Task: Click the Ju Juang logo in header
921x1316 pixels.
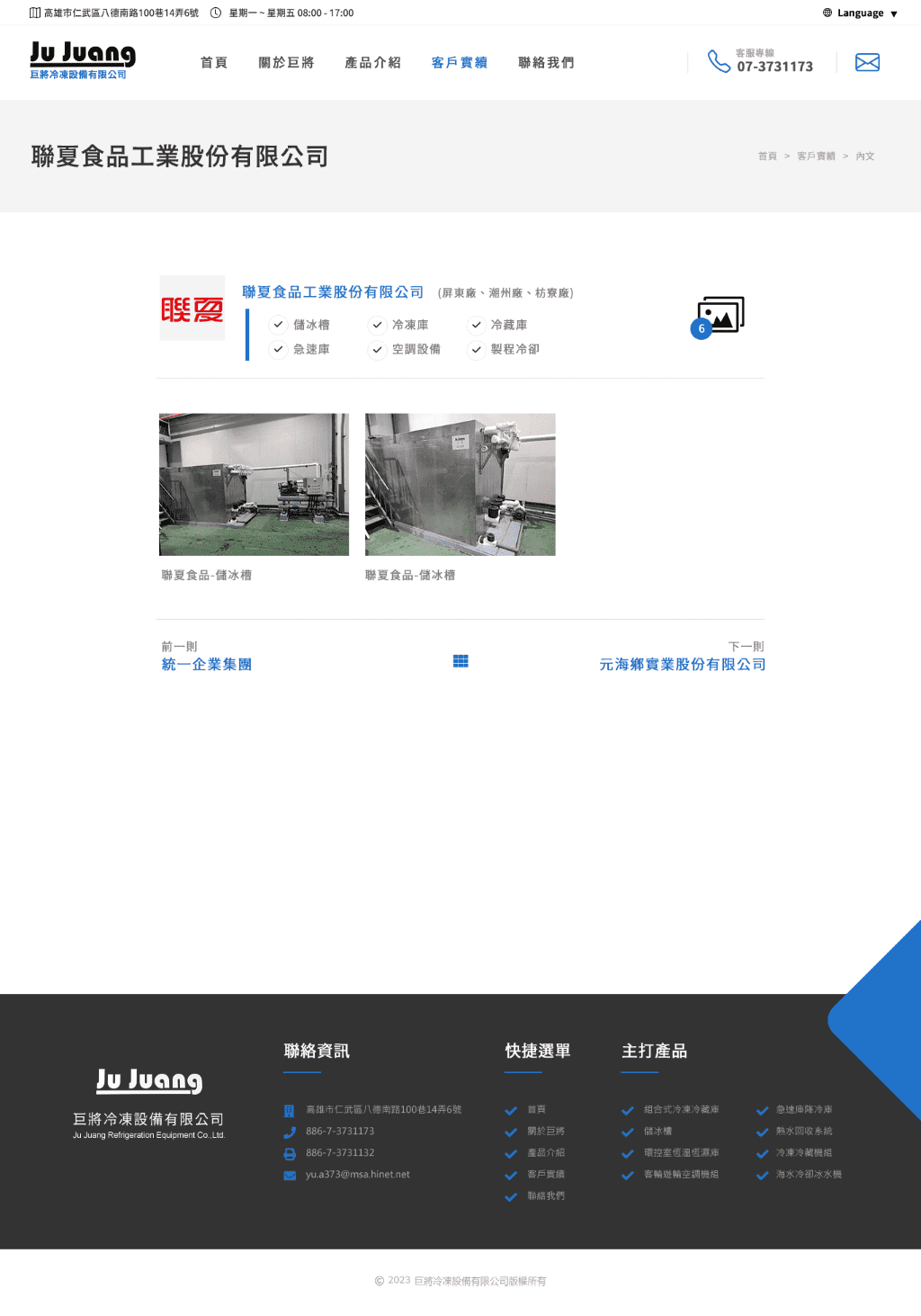Action: (83, 60)
